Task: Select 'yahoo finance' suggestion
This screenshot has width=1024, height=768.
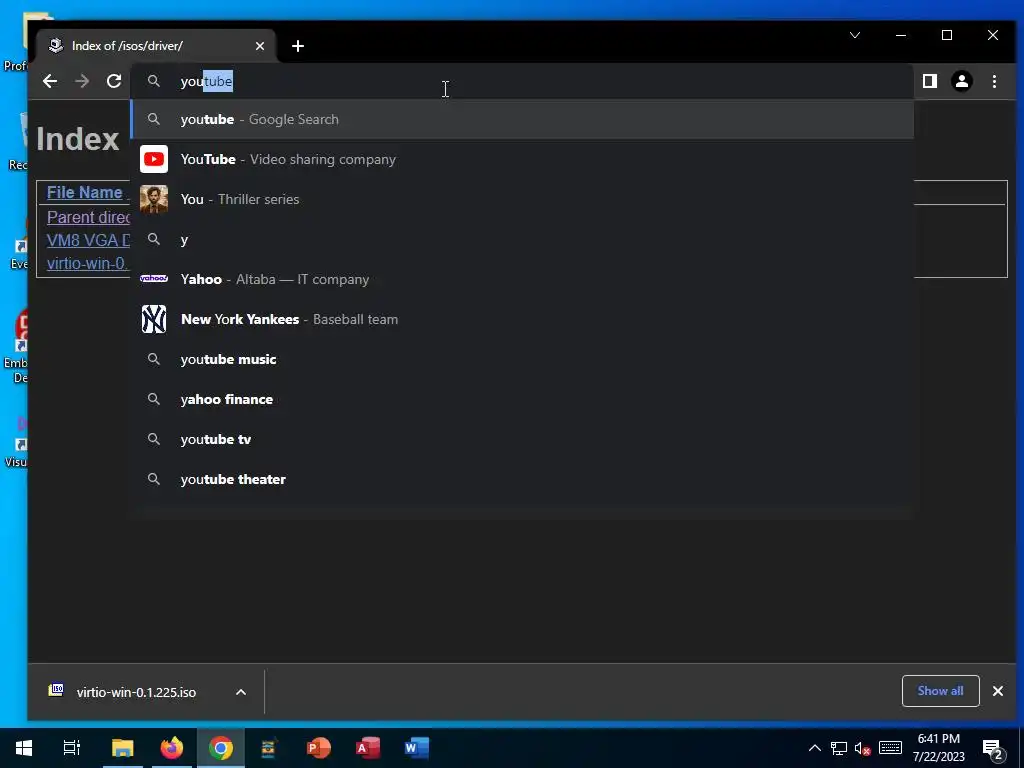Action: 522,399
